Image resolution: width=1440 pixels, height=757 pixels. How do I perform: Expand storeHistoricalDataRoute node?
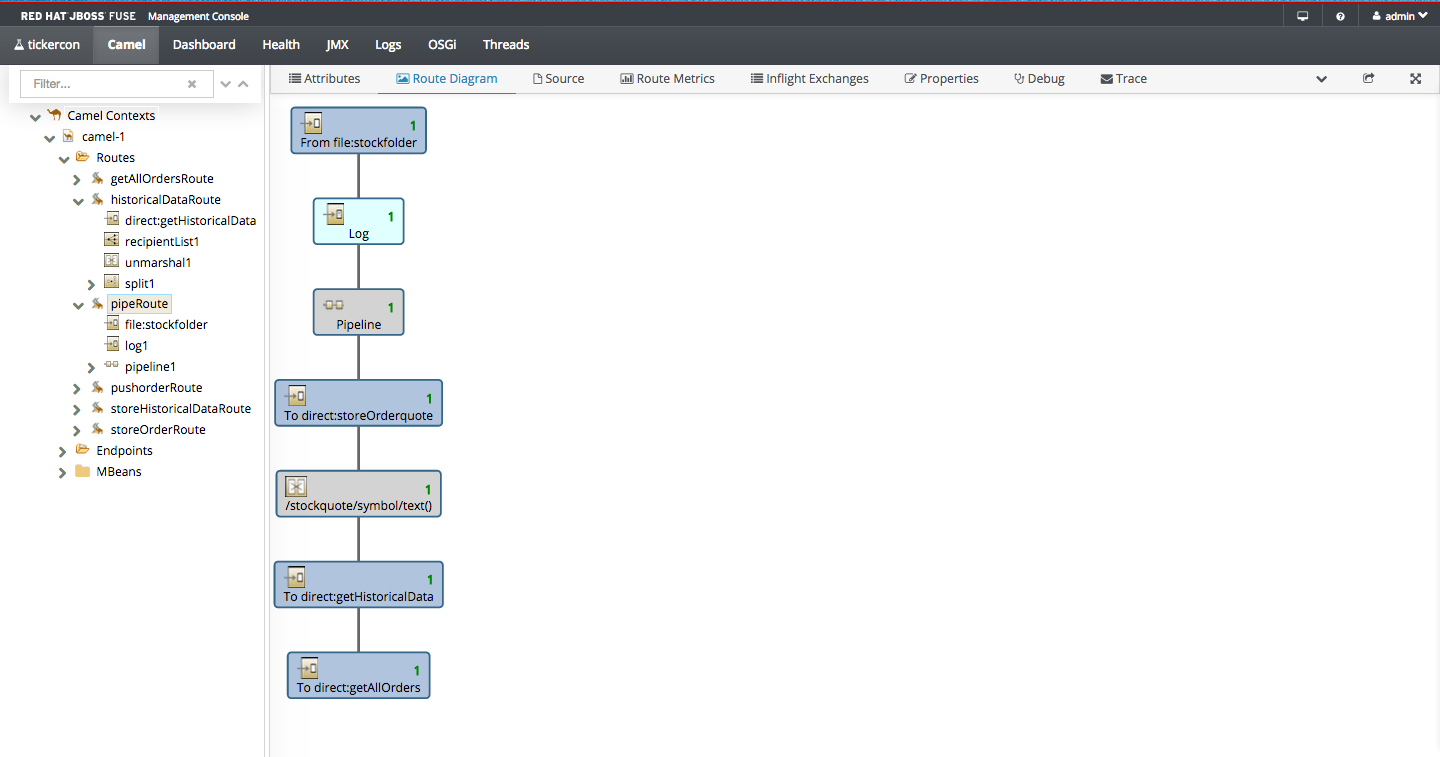point(77,409)
